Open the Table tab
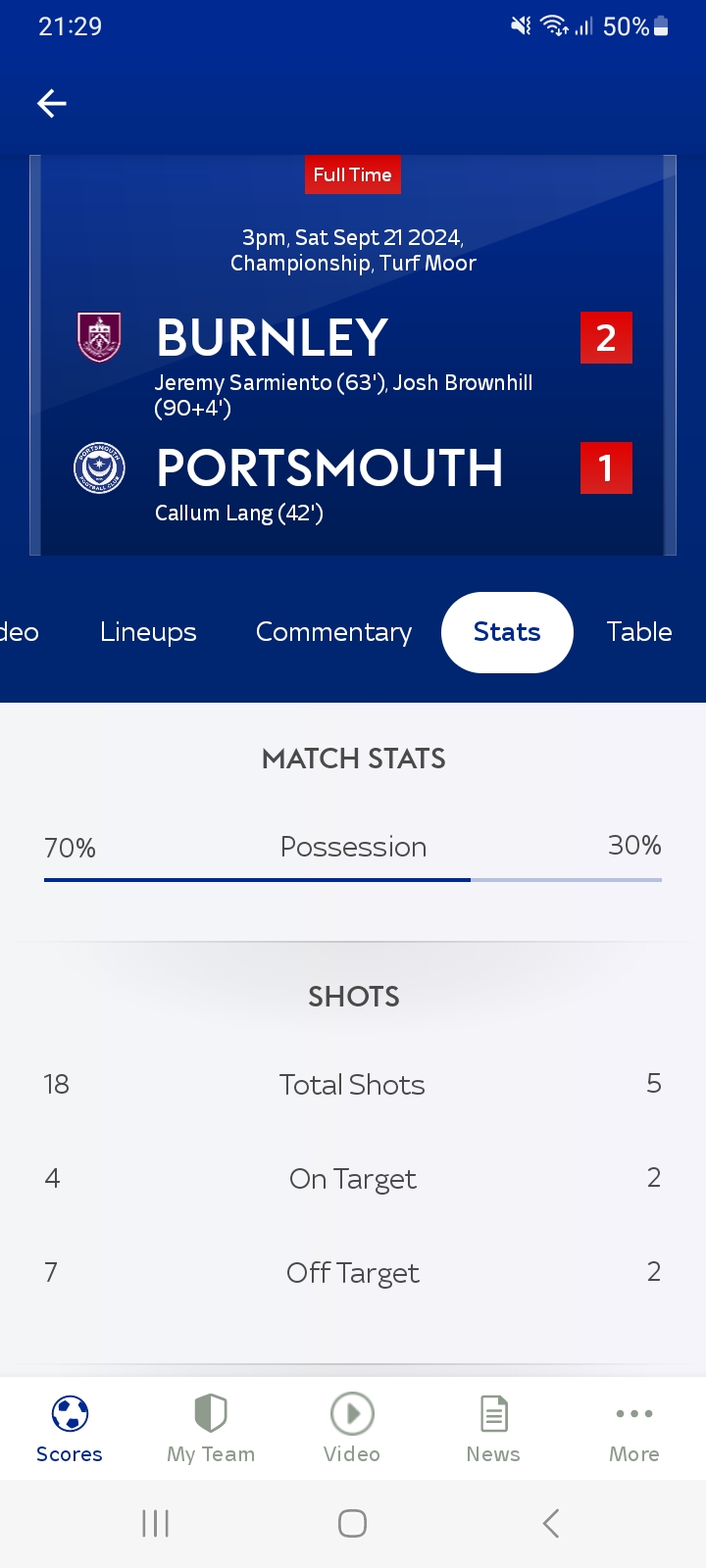Screen dimensions: 706x1568 (x=639, y=632)
